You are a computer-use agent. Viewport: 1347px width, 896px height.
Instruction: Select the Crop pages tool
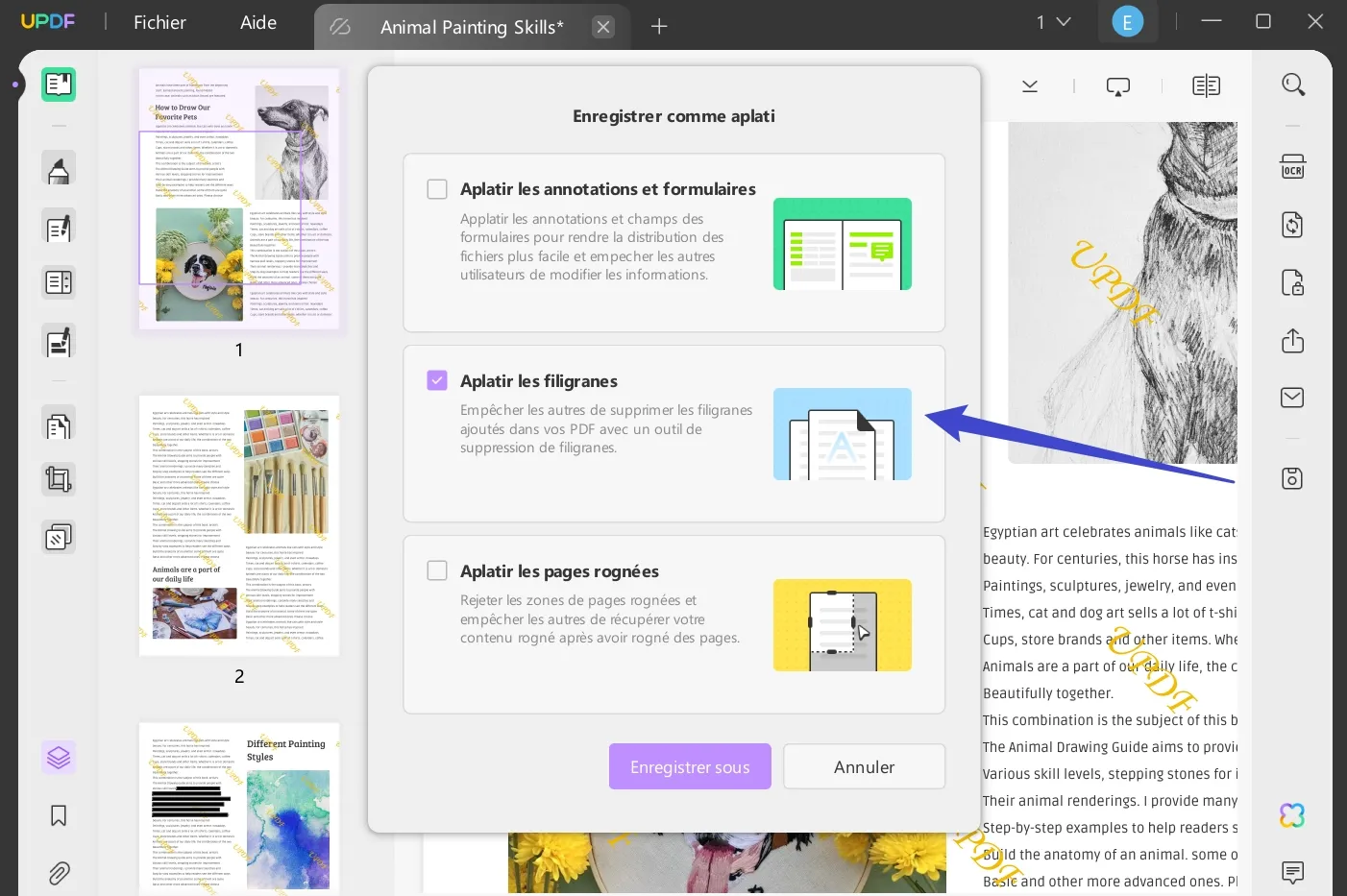(x=58, y=478)
